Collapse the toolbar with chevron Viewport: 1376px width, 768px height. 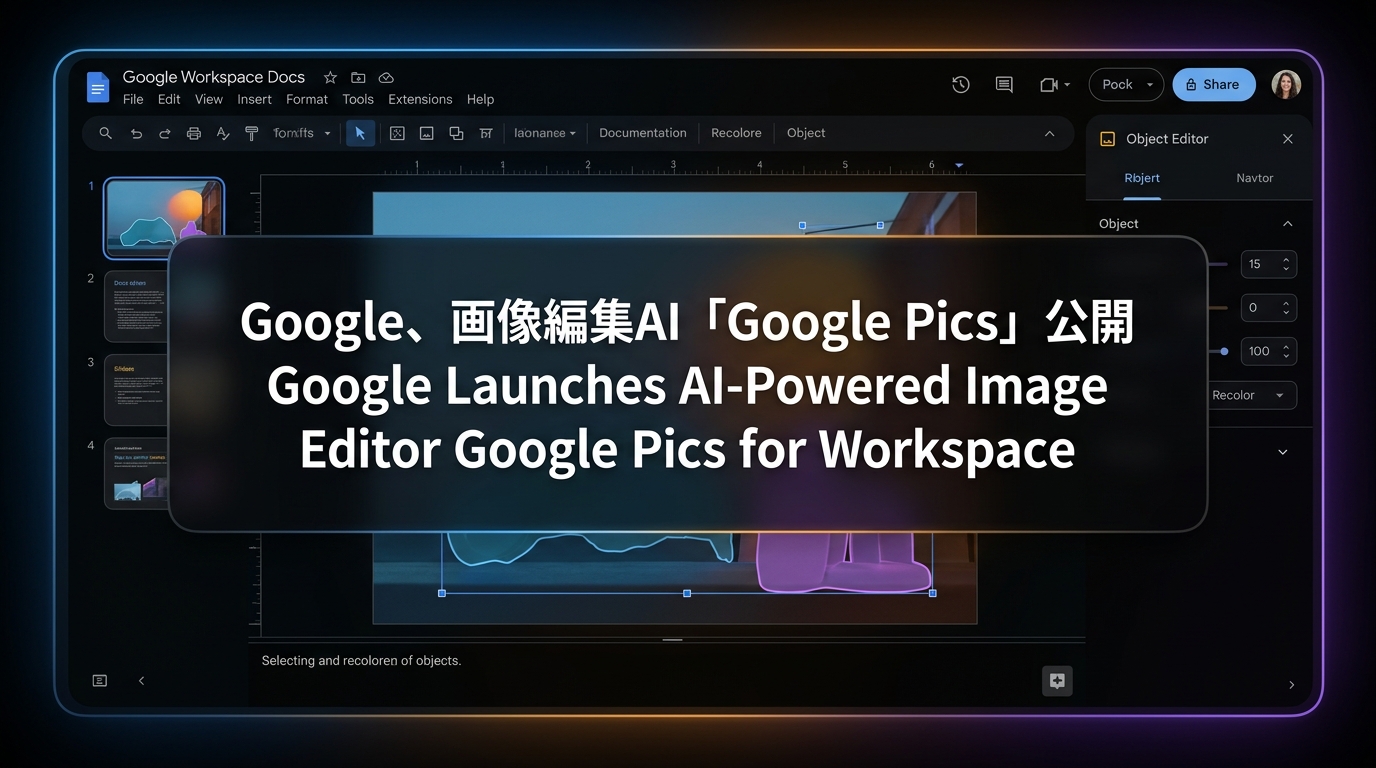[1049, 133]
